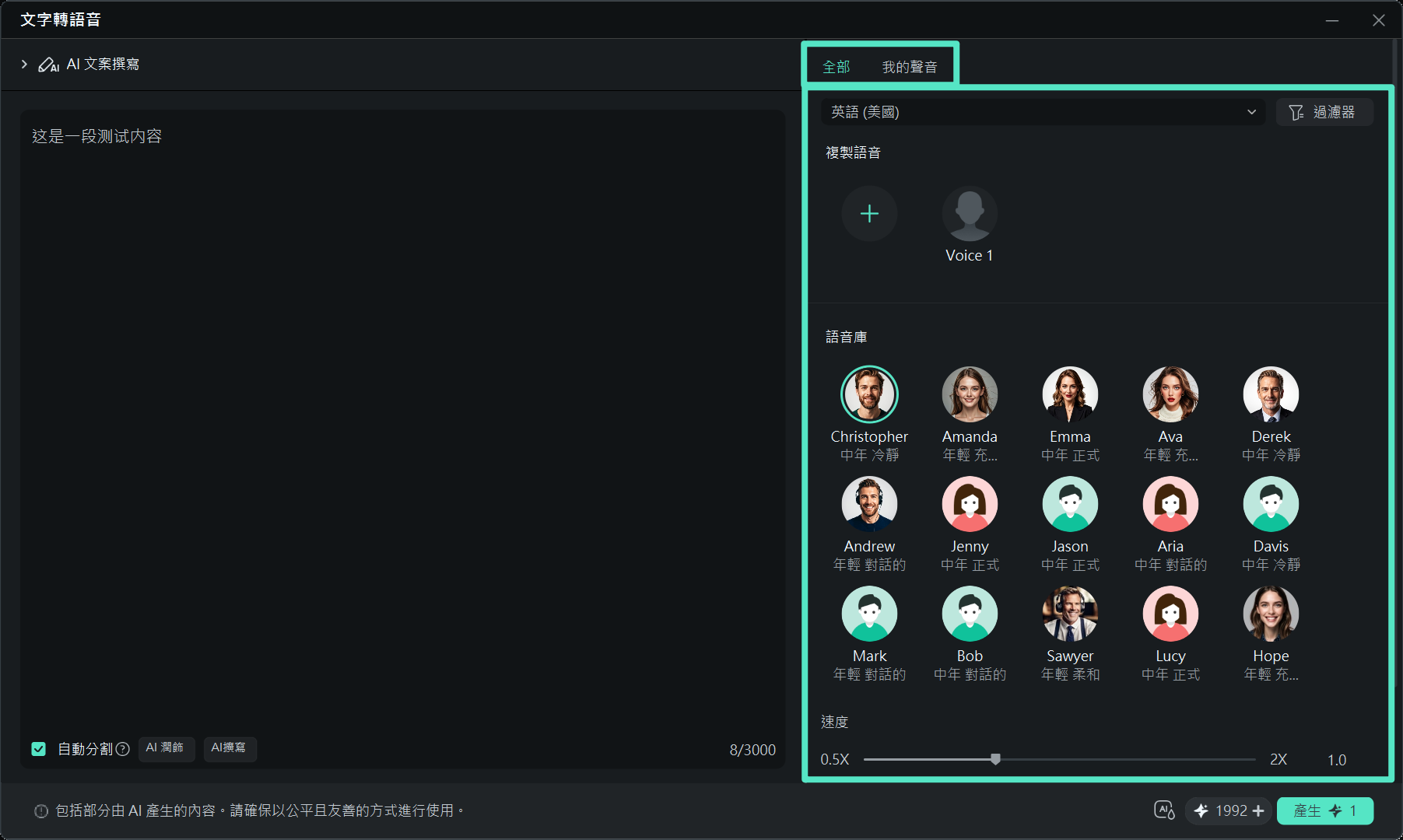Switch to the 我的聲音 tab
The image size is (1403, 840).
point(910,67)
